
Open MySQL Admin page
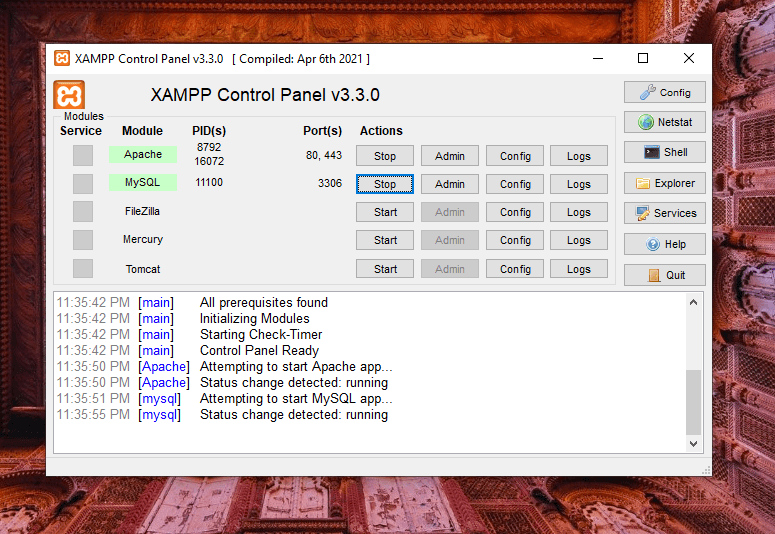click(x=450, y=184)
